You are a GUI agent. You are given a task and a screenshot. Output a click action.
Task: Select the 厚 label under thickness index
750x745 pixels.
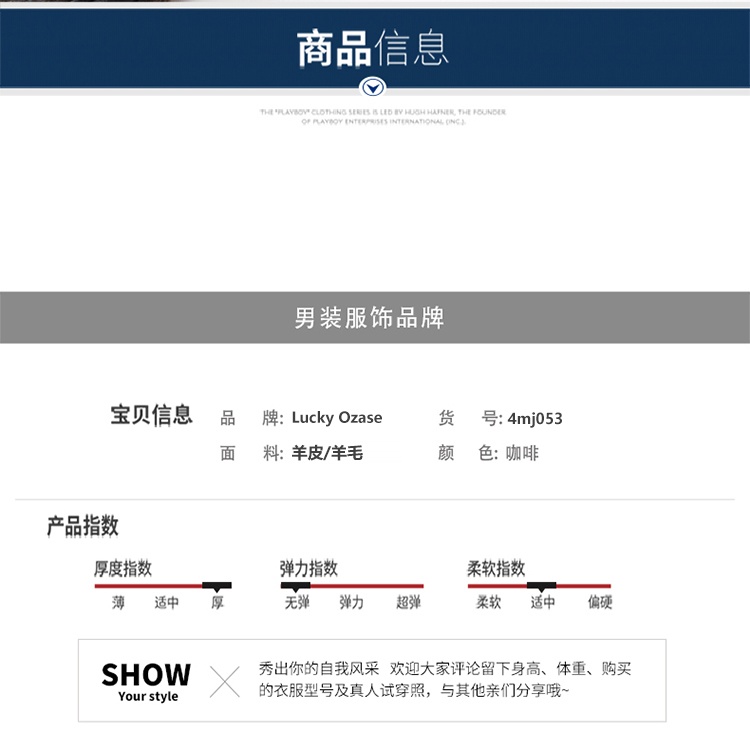coord(217,603)
